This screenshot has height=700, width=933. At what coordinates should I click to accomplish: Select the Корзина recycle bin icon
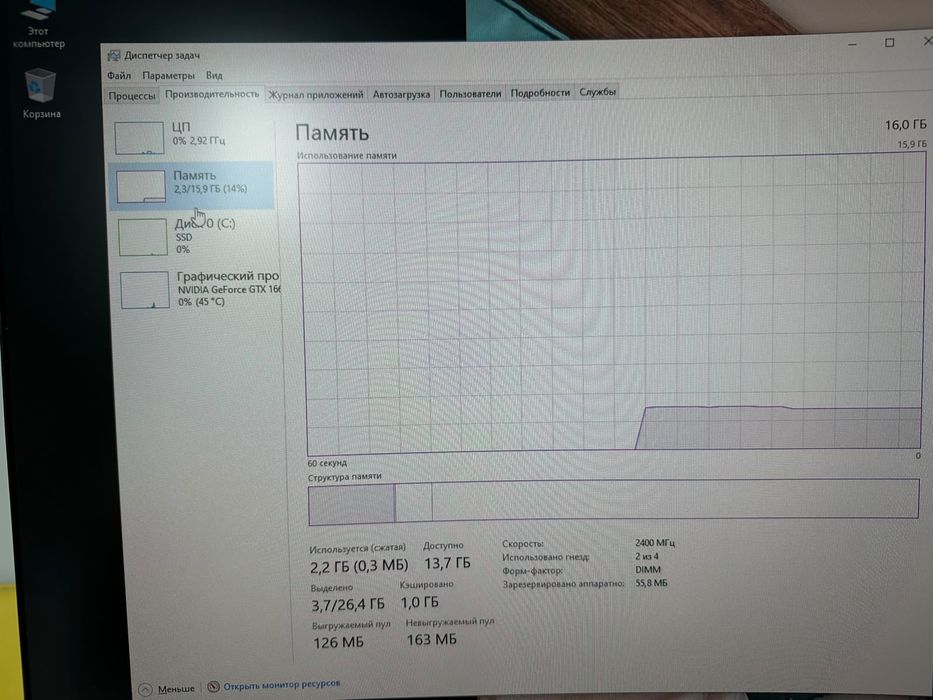(x=41, y=93)
